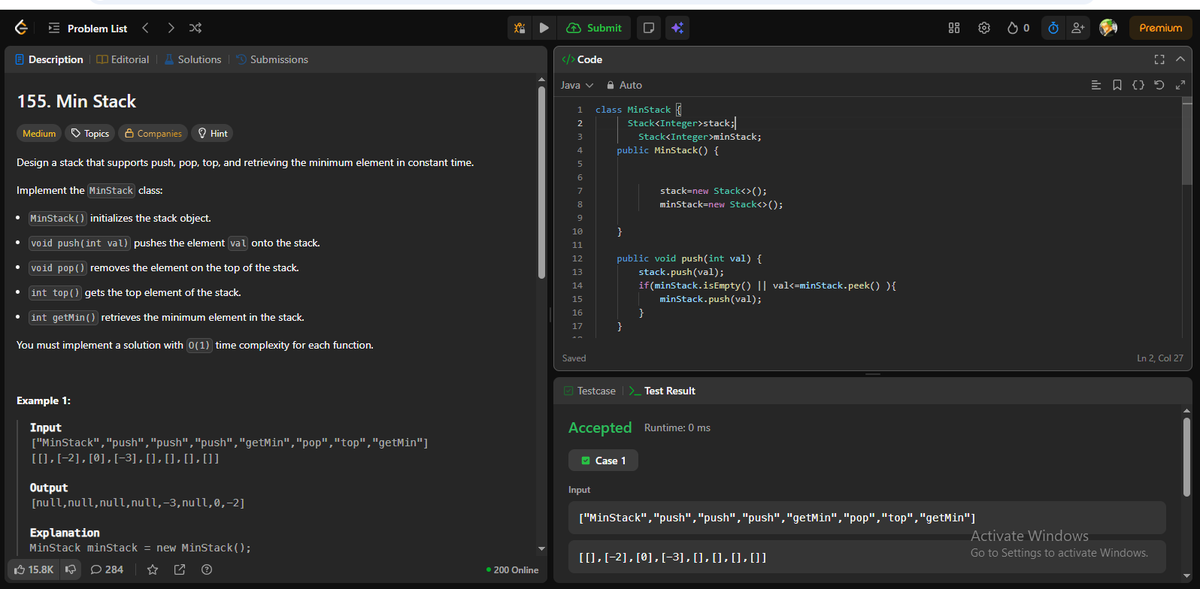
Task: Go to the previous problem arrow
Action: point(145,28)
